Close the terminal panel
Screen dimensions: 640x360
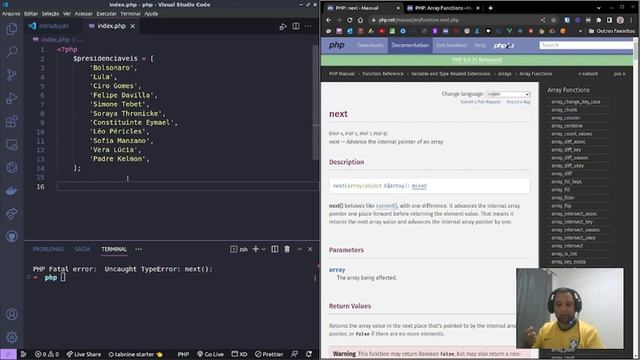pos(310,249)
